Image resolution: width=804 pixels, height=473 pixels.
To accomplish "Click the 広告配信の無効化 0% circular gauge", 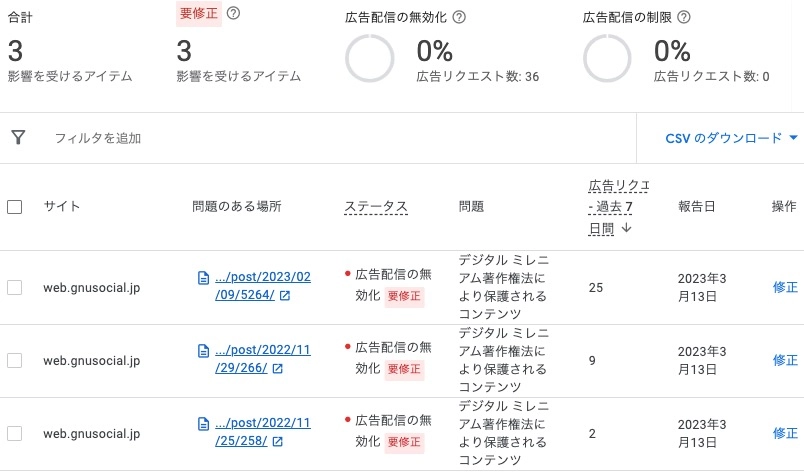I will pos(370,59).
